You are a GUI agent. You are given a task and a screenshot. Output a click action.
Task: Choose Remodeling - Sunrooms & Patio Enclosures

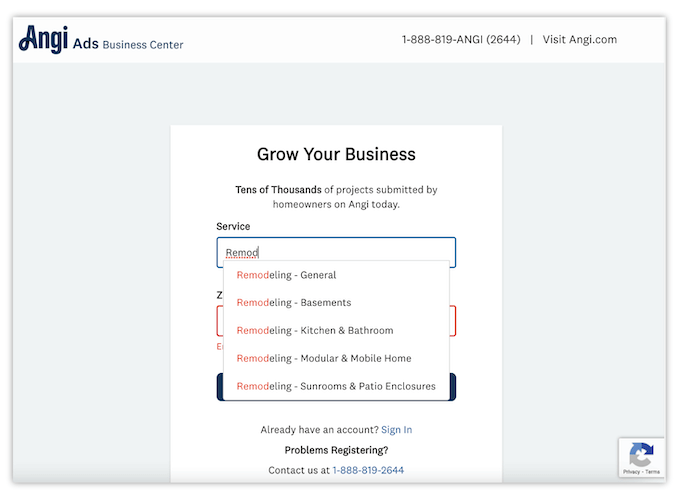point(336,386)
